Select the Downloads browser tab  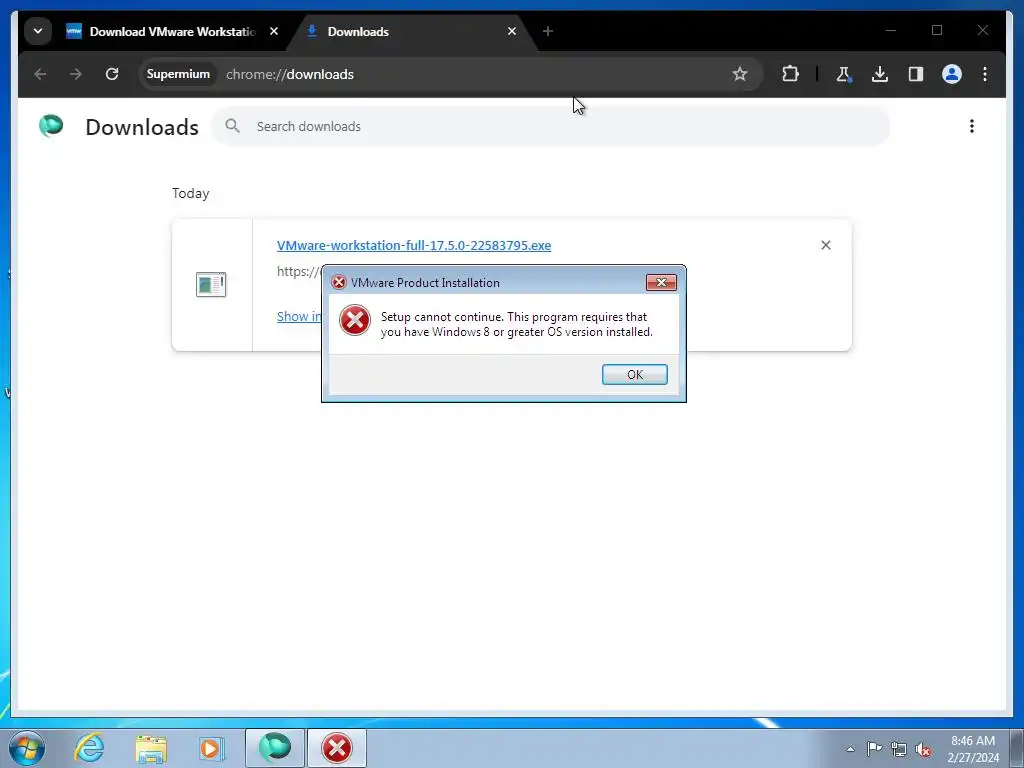411,31
